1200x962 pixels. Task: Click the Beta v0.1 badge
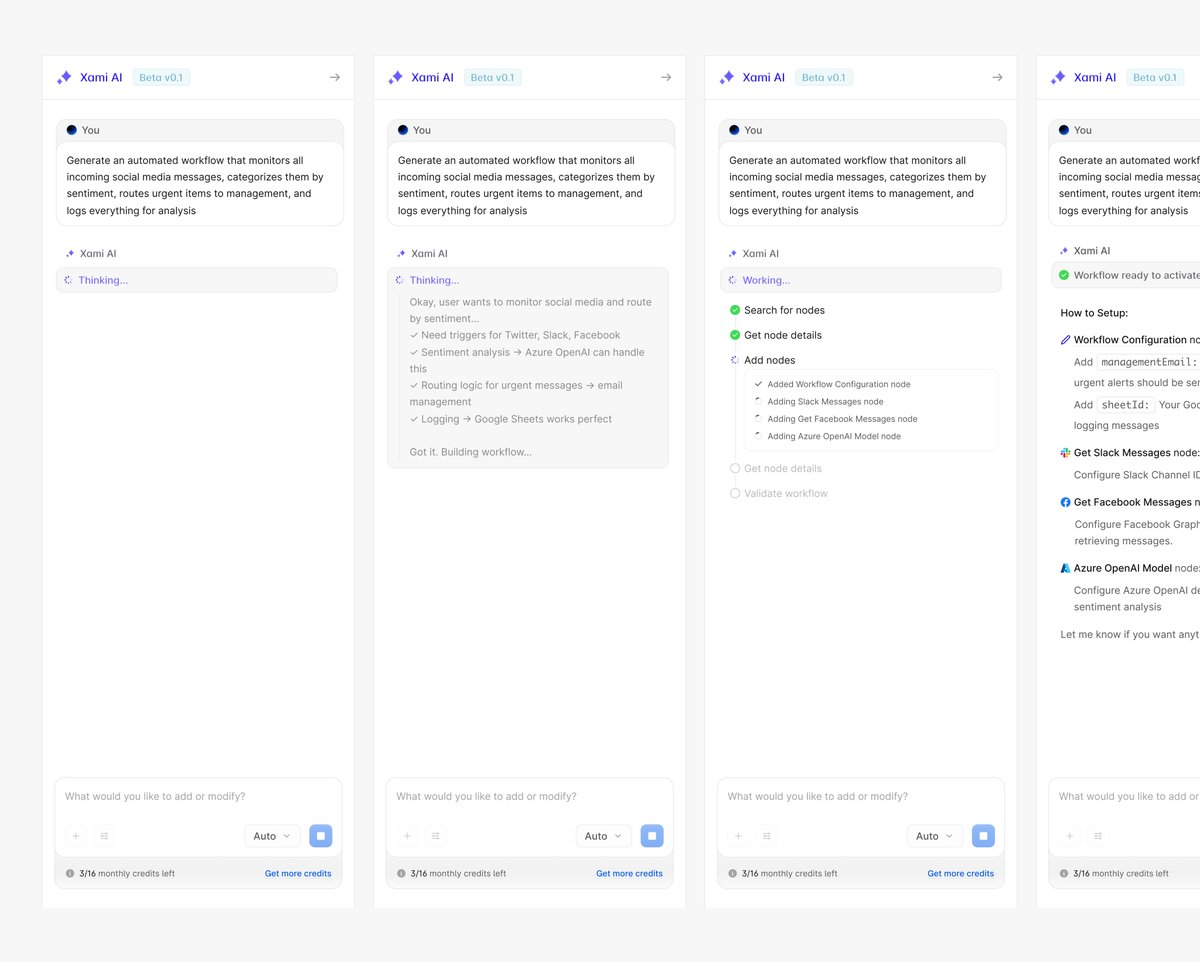[161, 77]
